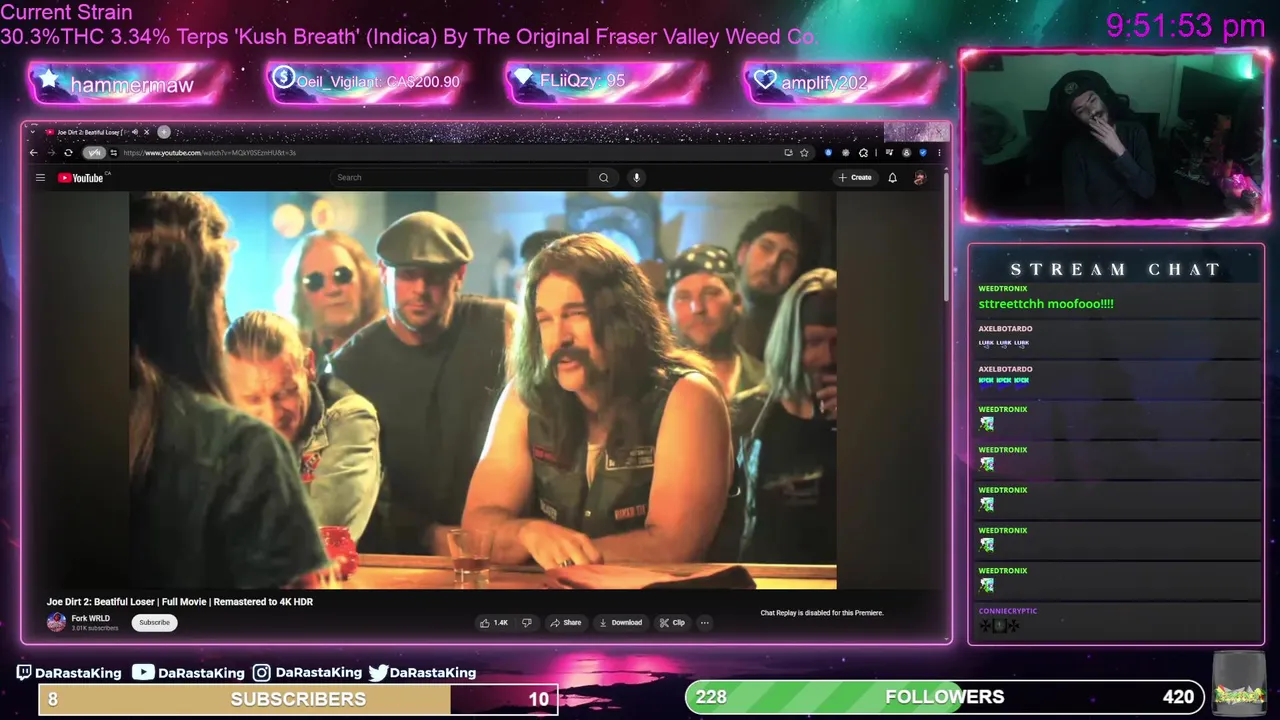Click CONNIECRYPTIC username in stream chat
The image size is (1280, 720).
1007,611
